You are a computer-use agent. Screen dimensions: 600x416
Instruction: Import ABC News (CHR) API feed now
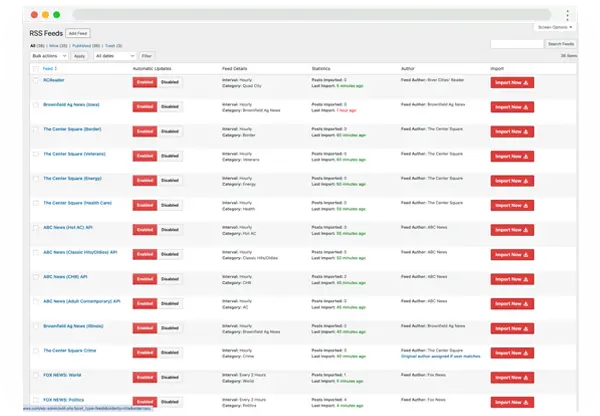511,278
